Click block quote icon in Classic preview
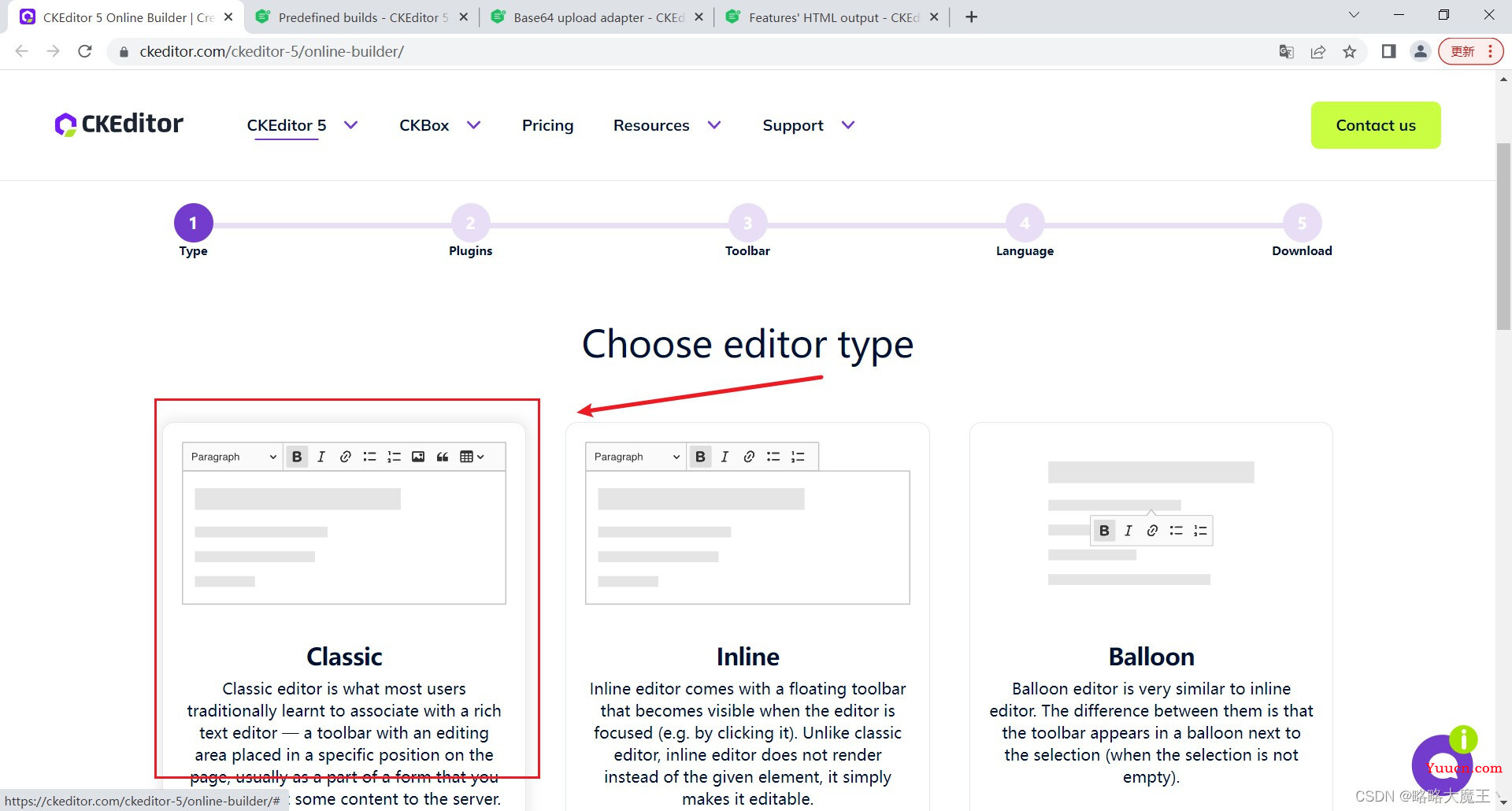1512x811 pixels. pos(443,457)
